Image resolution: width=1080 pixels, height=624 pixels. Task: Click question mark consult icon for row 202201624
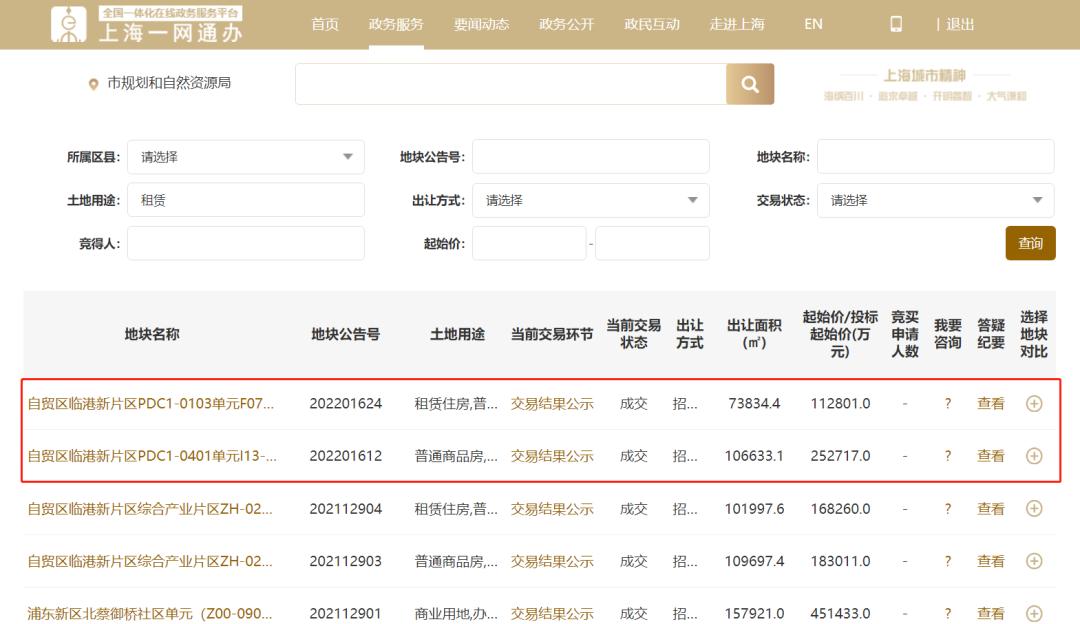click(x=947, y=404)
